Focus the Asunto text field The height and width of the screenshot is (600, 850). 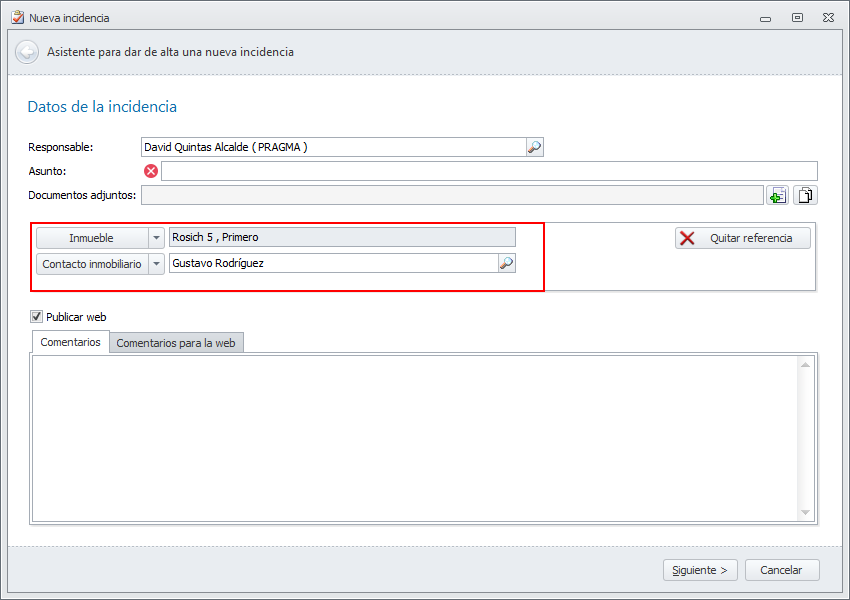[x=489, y=171]
